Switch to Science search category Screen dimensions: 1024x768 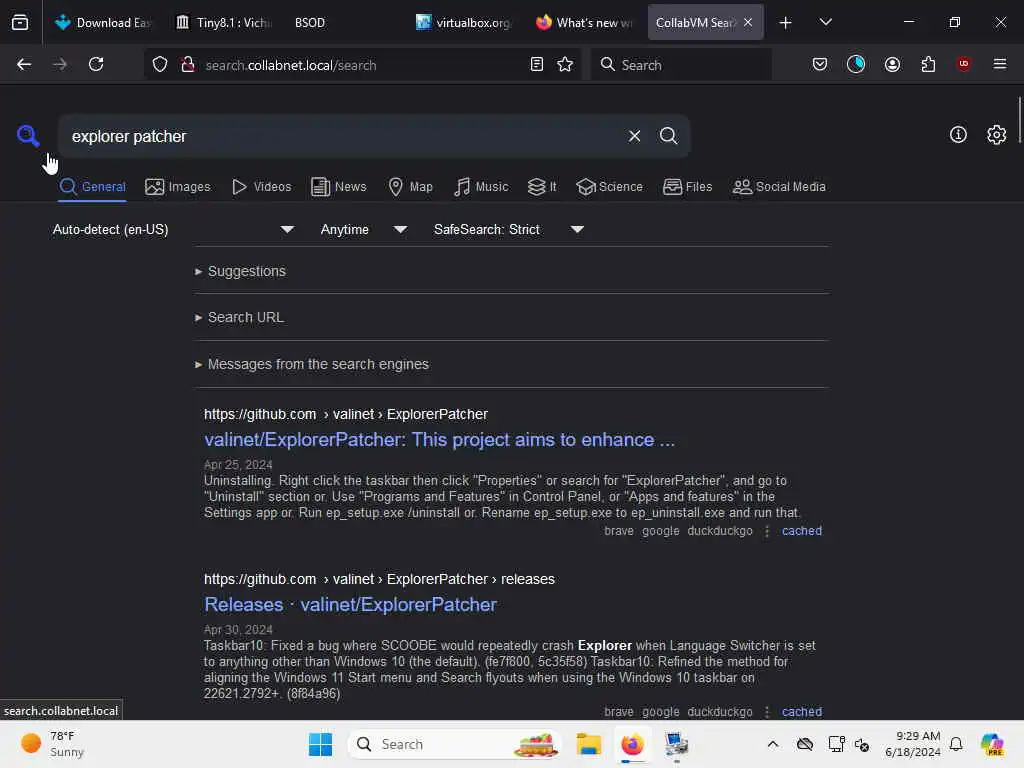coord(609,187)
